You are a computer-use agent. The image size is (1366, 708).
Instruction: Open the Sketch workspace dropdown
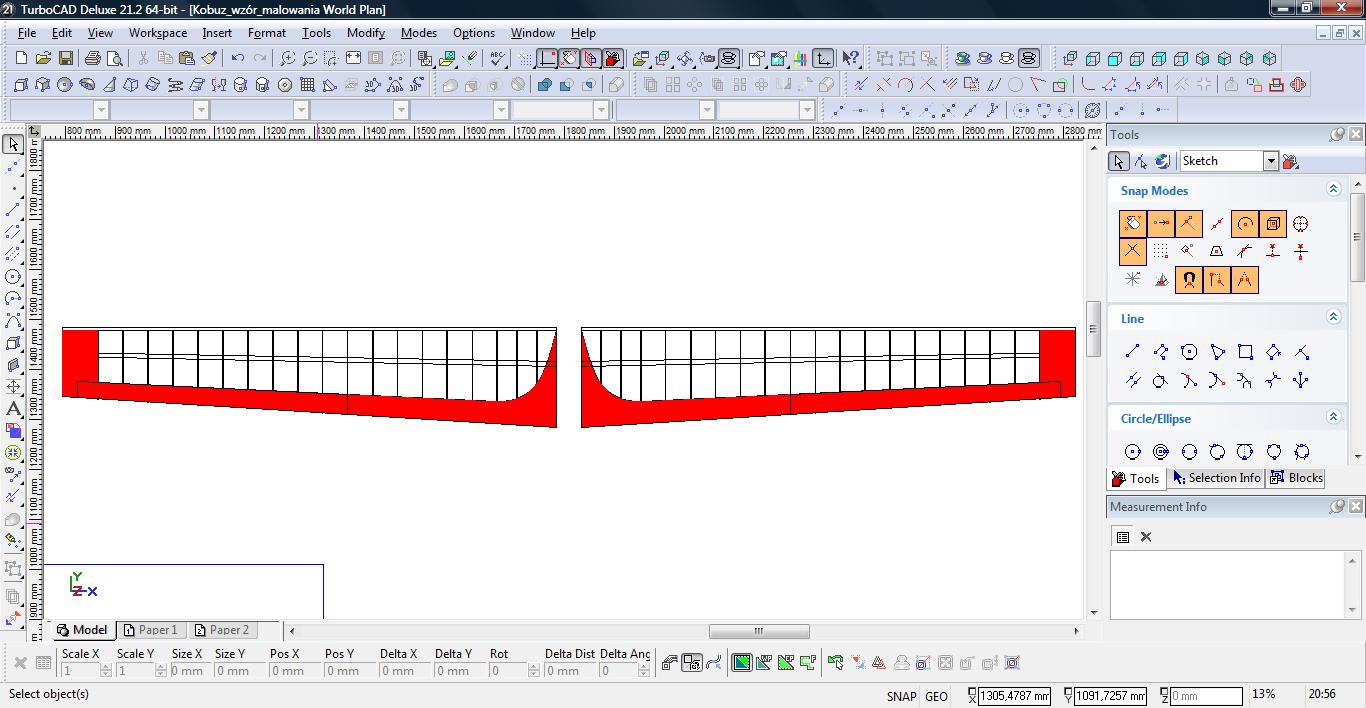(1270, 161)
